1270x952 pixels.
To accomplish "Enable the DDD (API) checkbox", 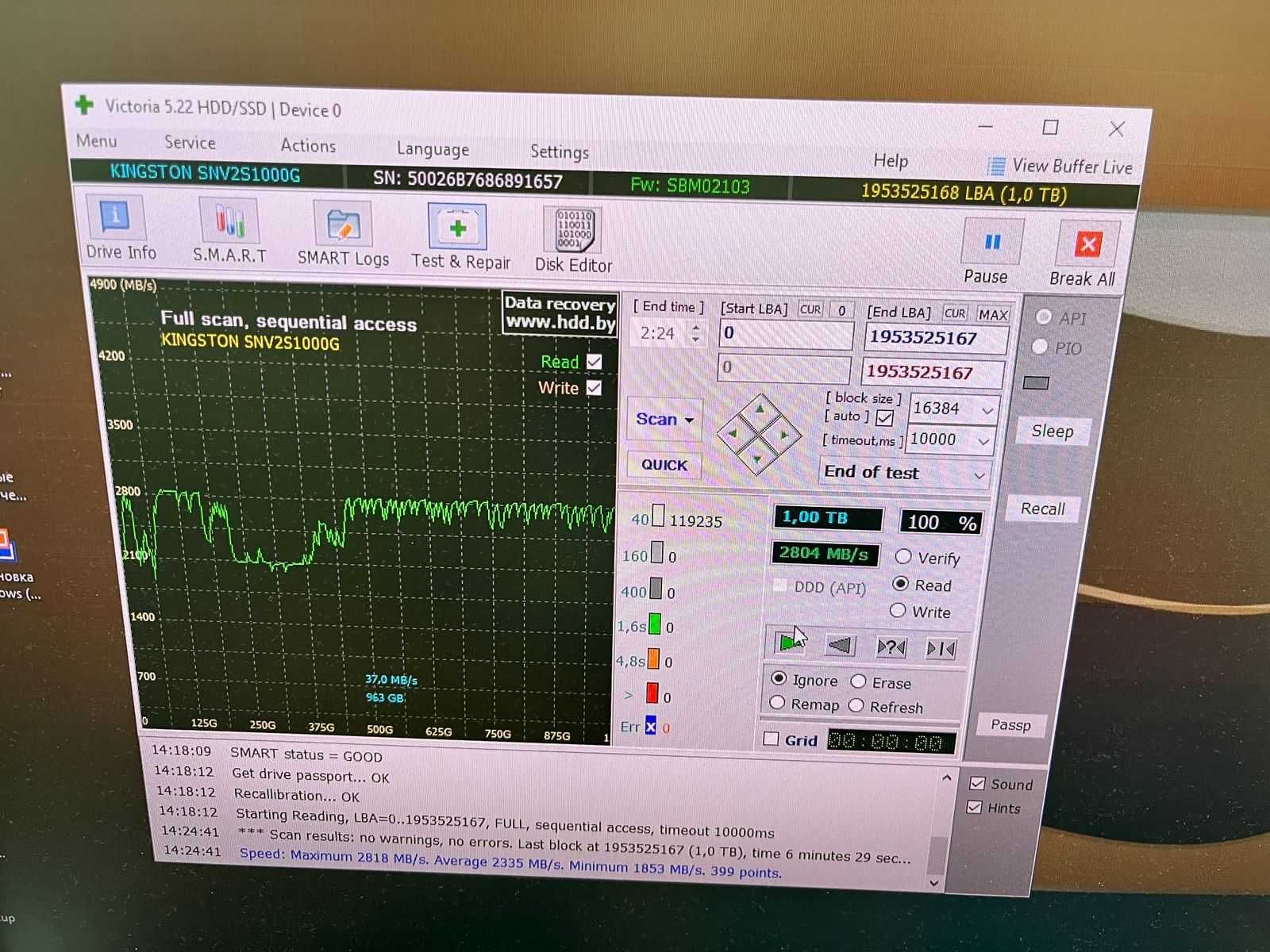I will (781, 585).
